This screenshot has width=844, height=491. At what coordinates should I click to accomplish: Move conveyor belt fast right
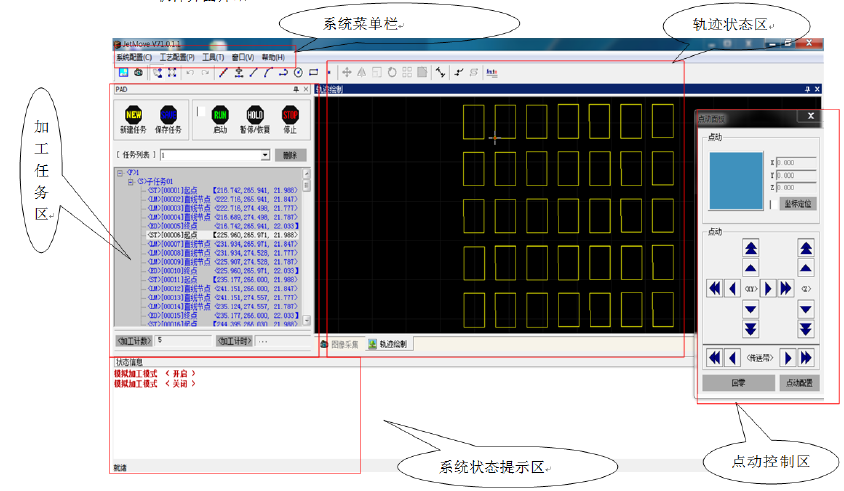806,357
